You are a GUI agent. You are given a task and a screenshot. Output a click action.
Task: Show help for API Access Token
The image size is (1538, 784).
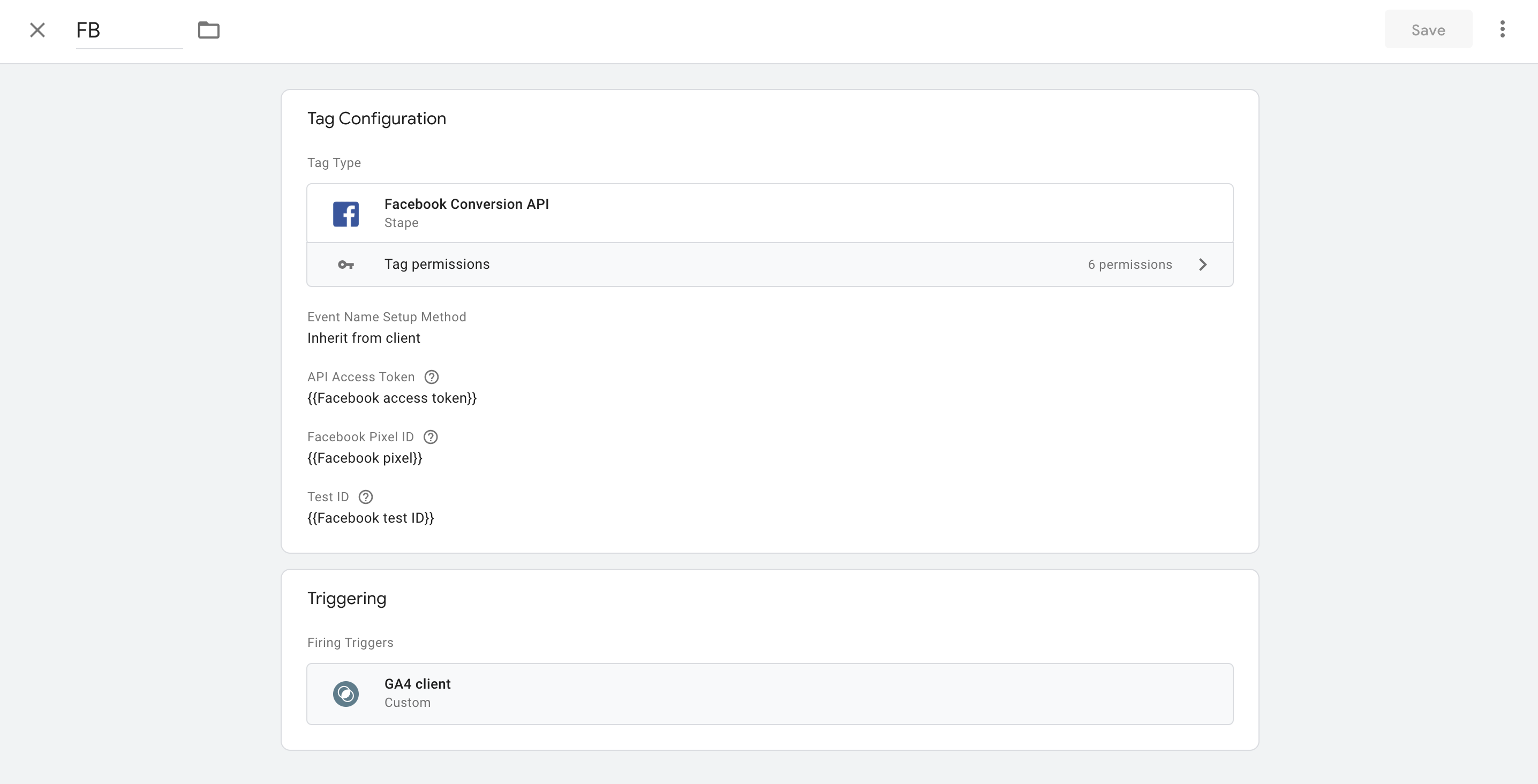coord(431,377)
